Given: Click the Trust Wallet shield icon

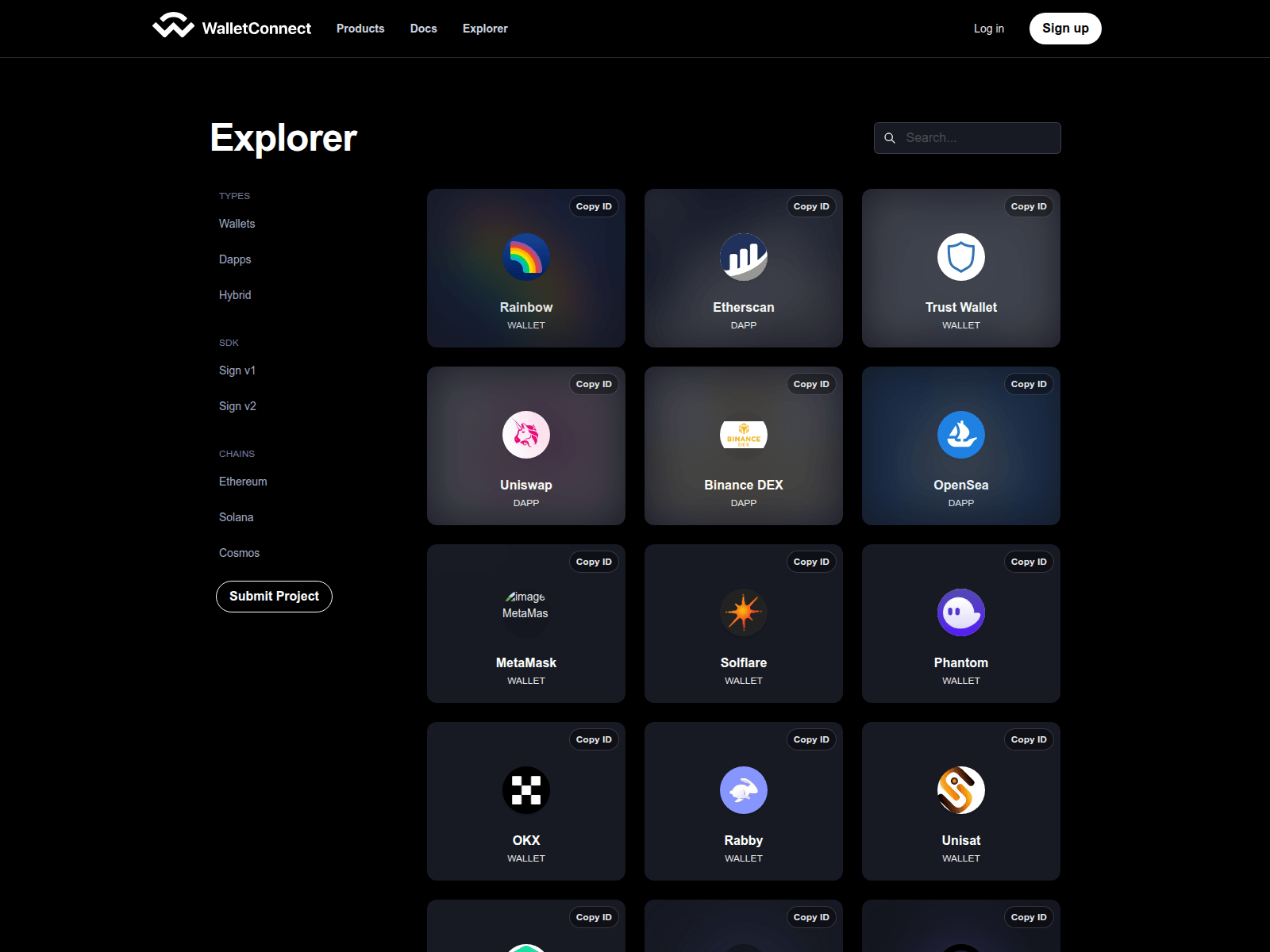Looking at the screenshot, I should [x=961, y=257].
